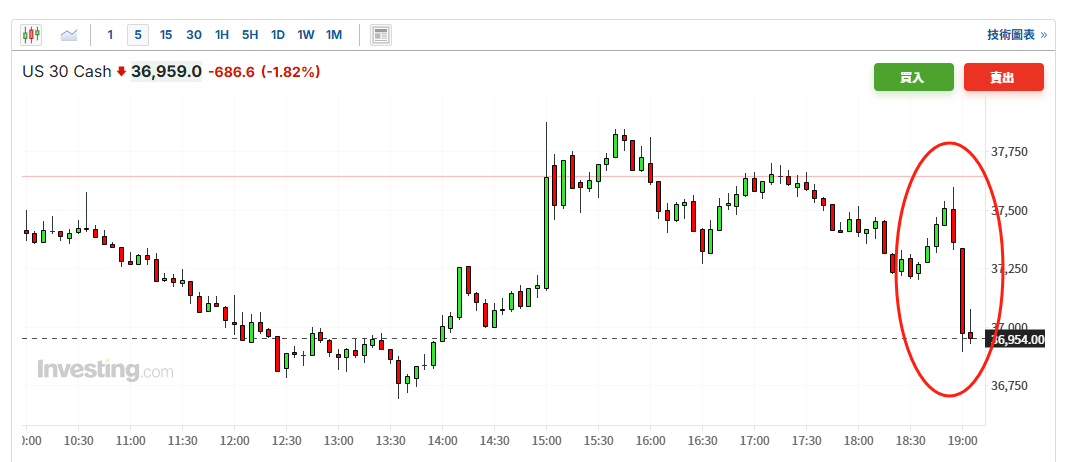The height and width of the screenshot is (462, 1069).
Task: Click the red 賣出 sell button
Action: point(1003,77)
